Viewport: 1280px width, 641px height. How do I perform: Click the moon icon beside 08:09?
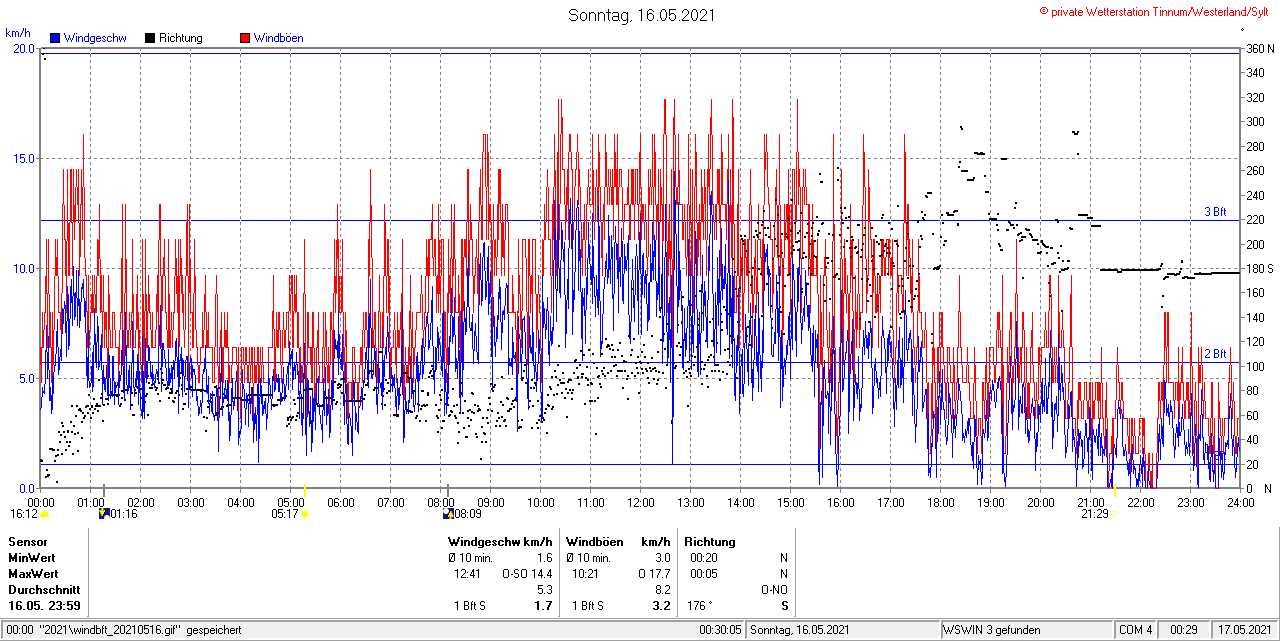point(447,514)
